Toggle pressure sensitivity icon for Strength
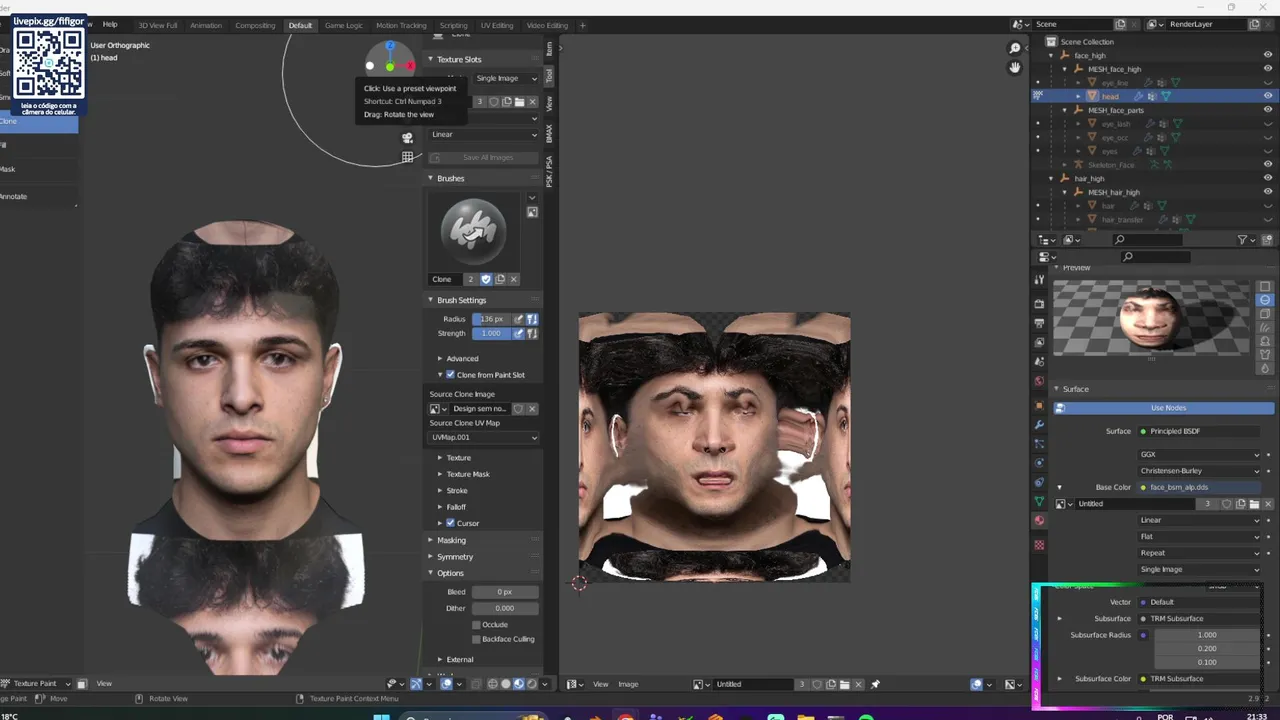The height and width of the screenshot is (720, 1280). [519, 333]
